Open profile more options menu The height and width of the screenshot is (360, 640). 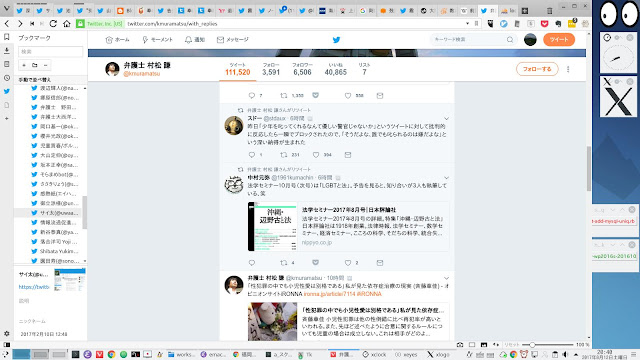pyautogui.click(x=568, y=69)
